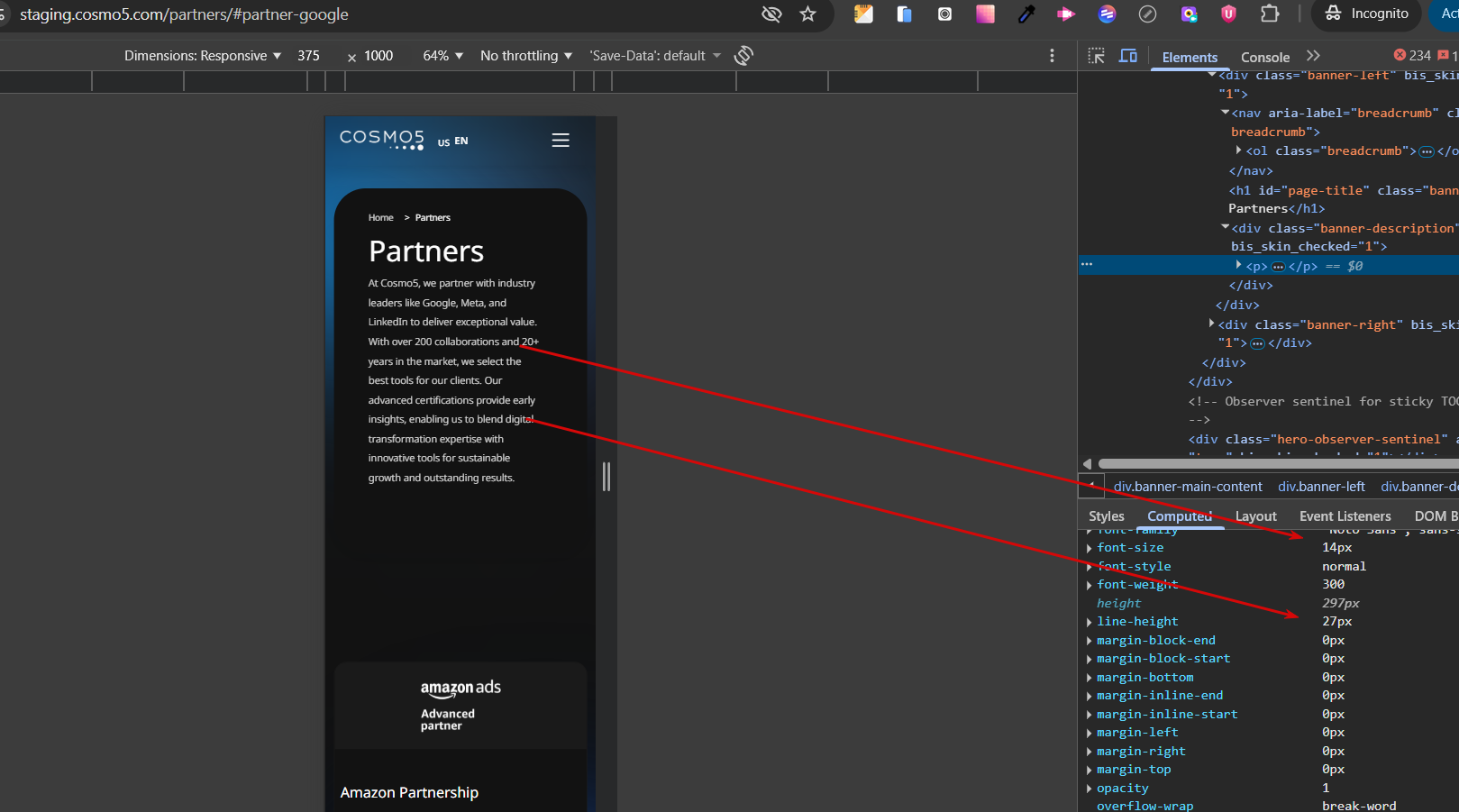This screenshot has width=1459, height=812.
Task: Switch to the Elements tab
Action: click(x=1190, y=57)
